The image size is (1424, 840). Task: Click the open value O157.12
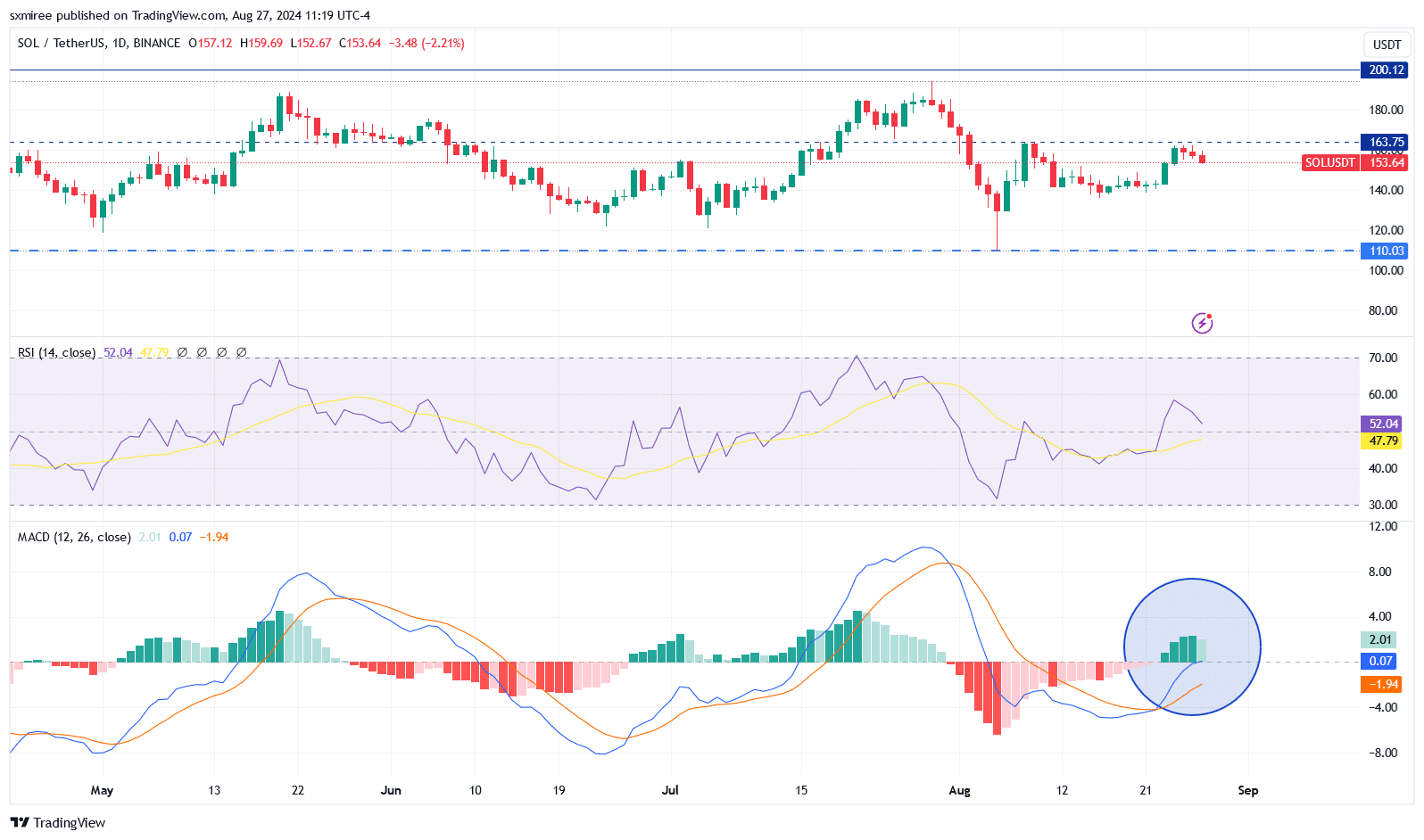pos(211,43)
